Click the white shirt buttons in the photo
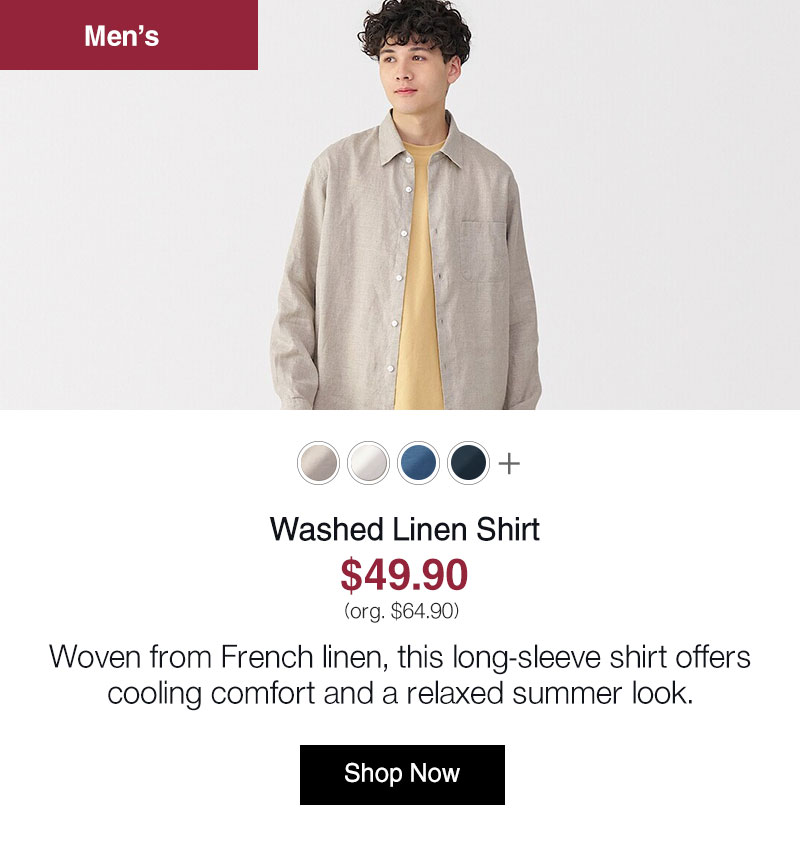This screenshot has height=859, width=800. pos(402,263)
